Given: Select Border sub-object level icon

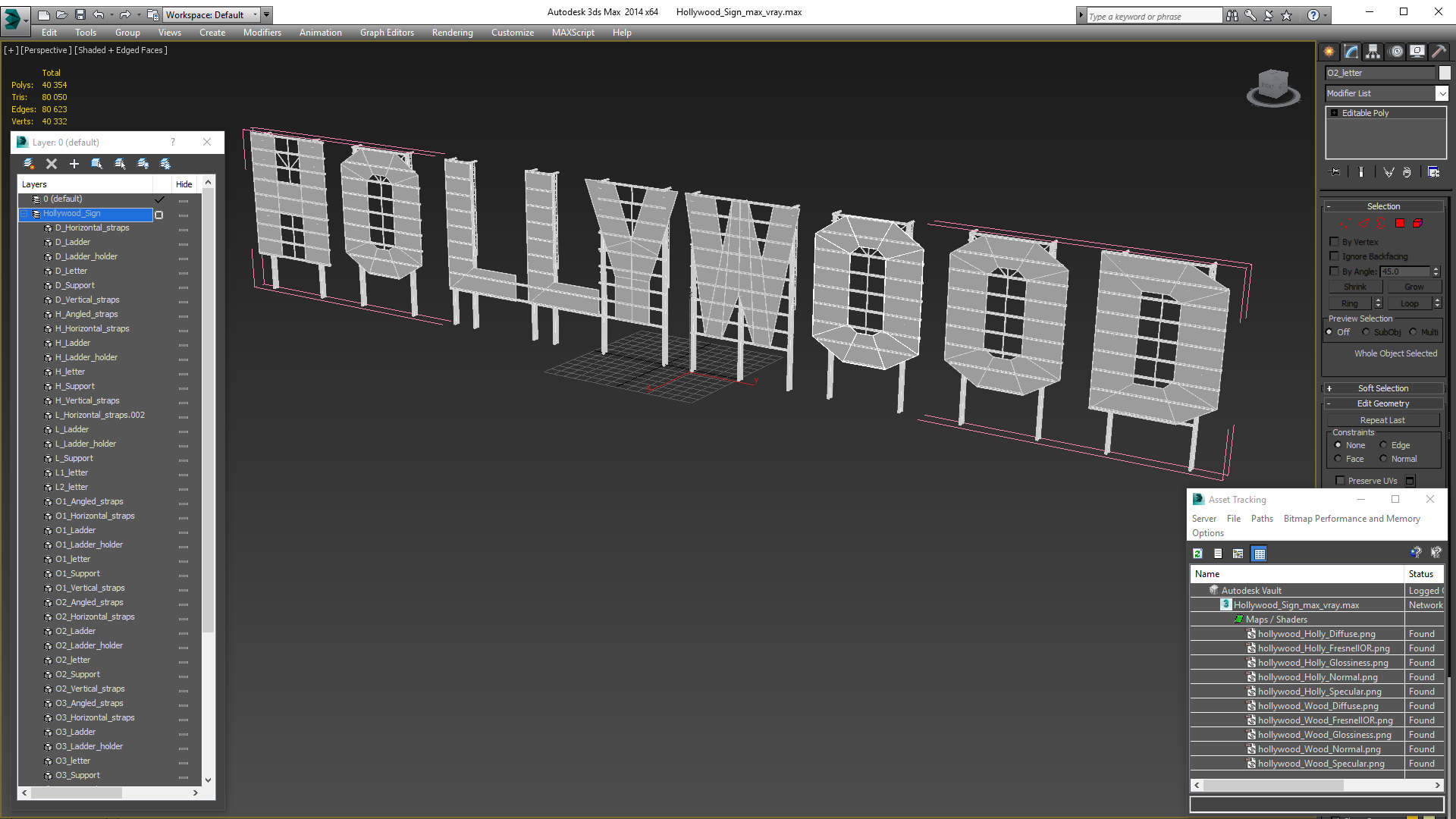Looking at the screenshot, I should click(1382, 223).
